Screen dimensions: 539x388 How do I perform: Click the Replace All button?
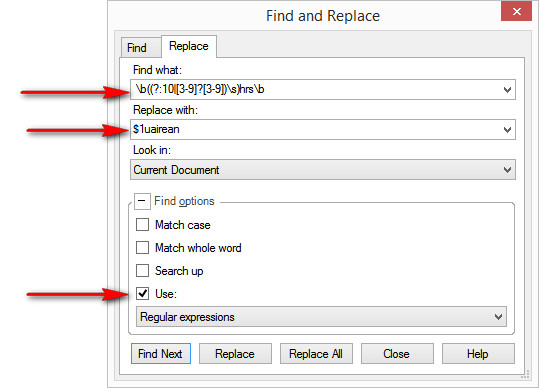point(316,353)
